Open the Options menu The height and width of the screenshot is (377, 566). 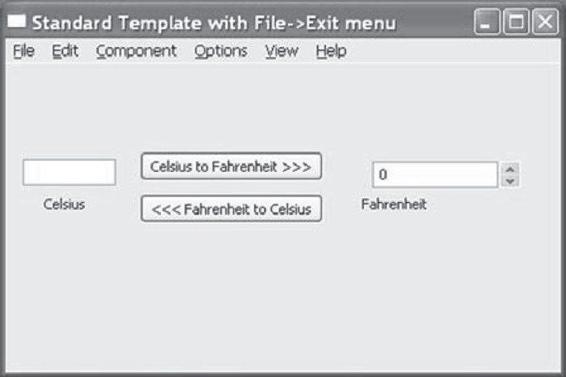pyautogui.click(x=221, y=51)
